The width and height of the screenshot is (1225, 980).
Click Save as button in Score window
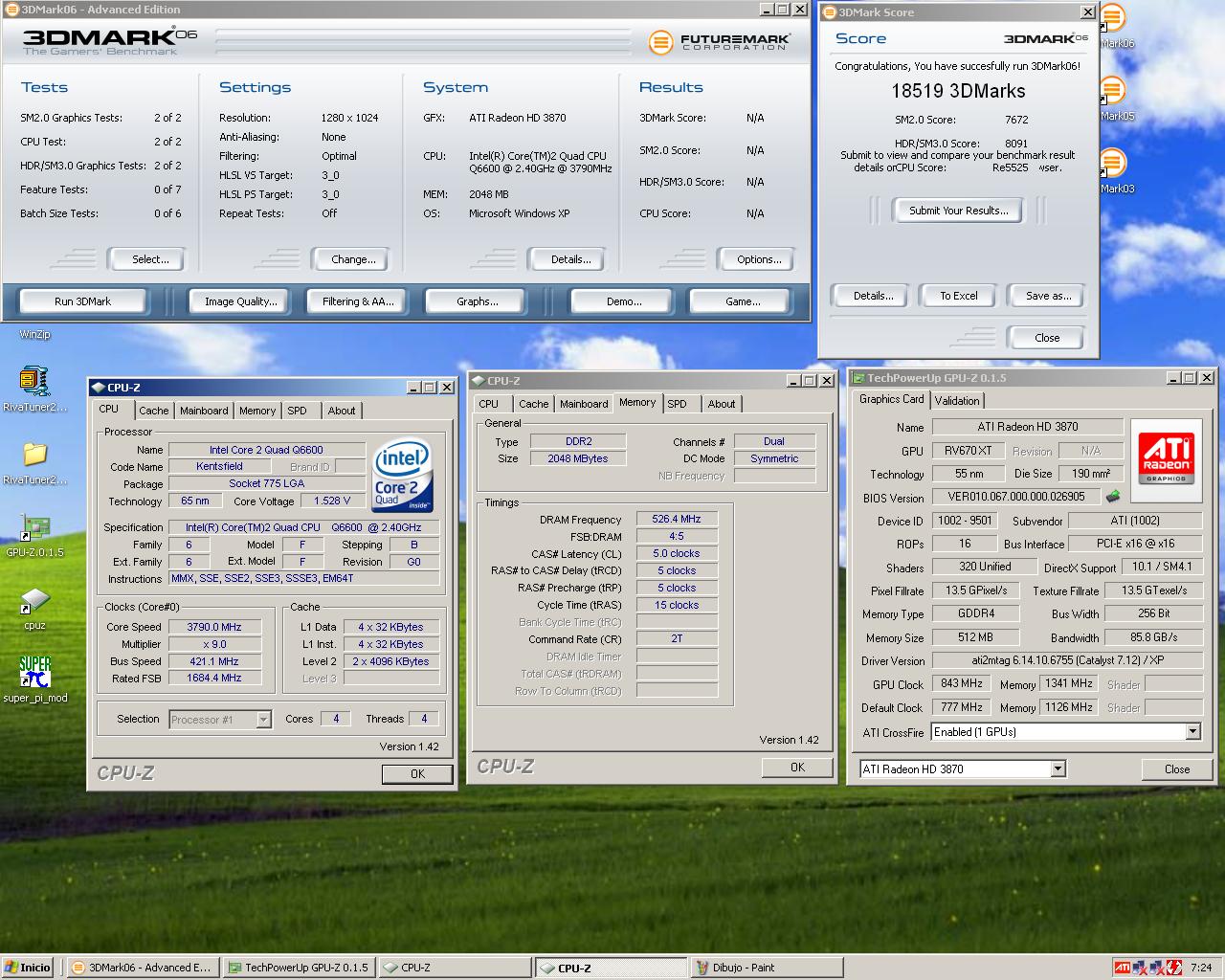[x=1048, y=296]
